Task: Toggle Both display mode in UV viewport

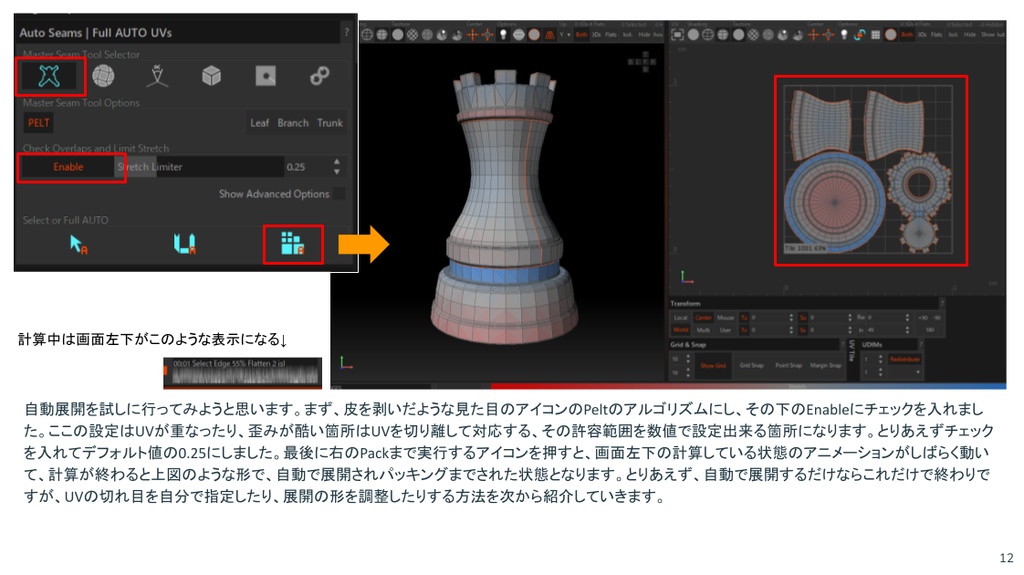Action: click(x=907, y=35)
